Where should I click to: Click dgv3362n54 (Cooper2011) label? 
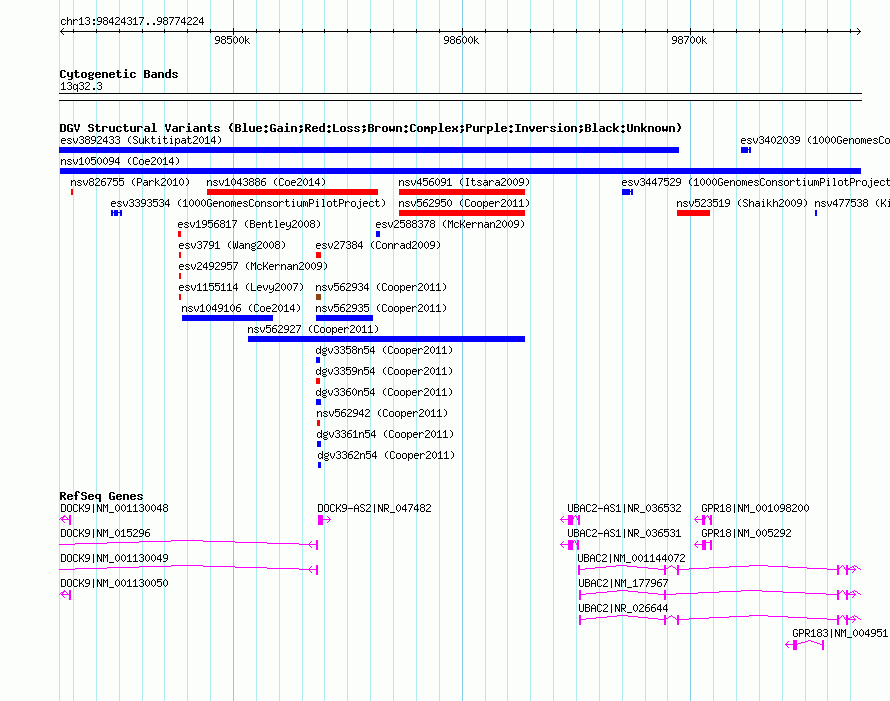[387, 455]
